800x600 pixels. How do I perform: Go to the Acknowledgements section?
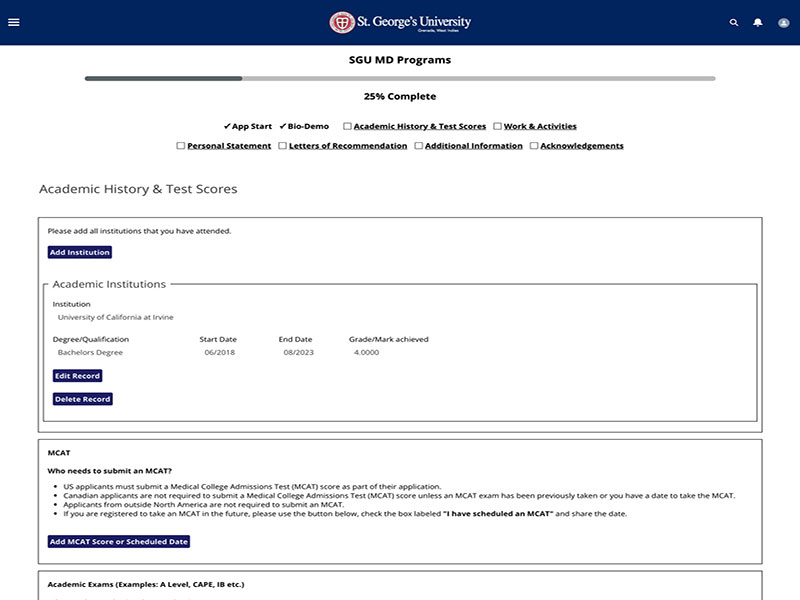coord(581,146)
